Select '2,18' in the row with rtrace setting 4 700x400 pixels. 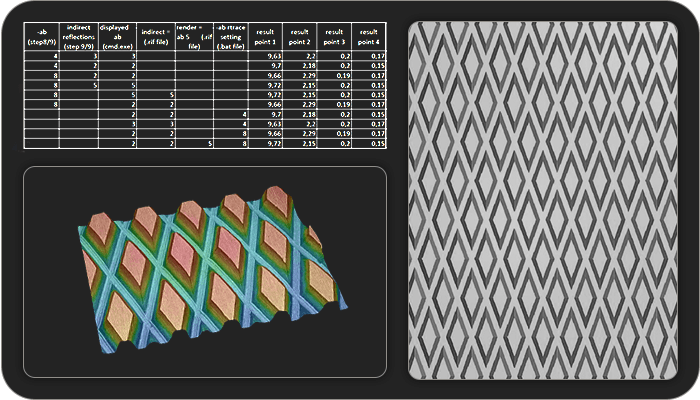309,115
